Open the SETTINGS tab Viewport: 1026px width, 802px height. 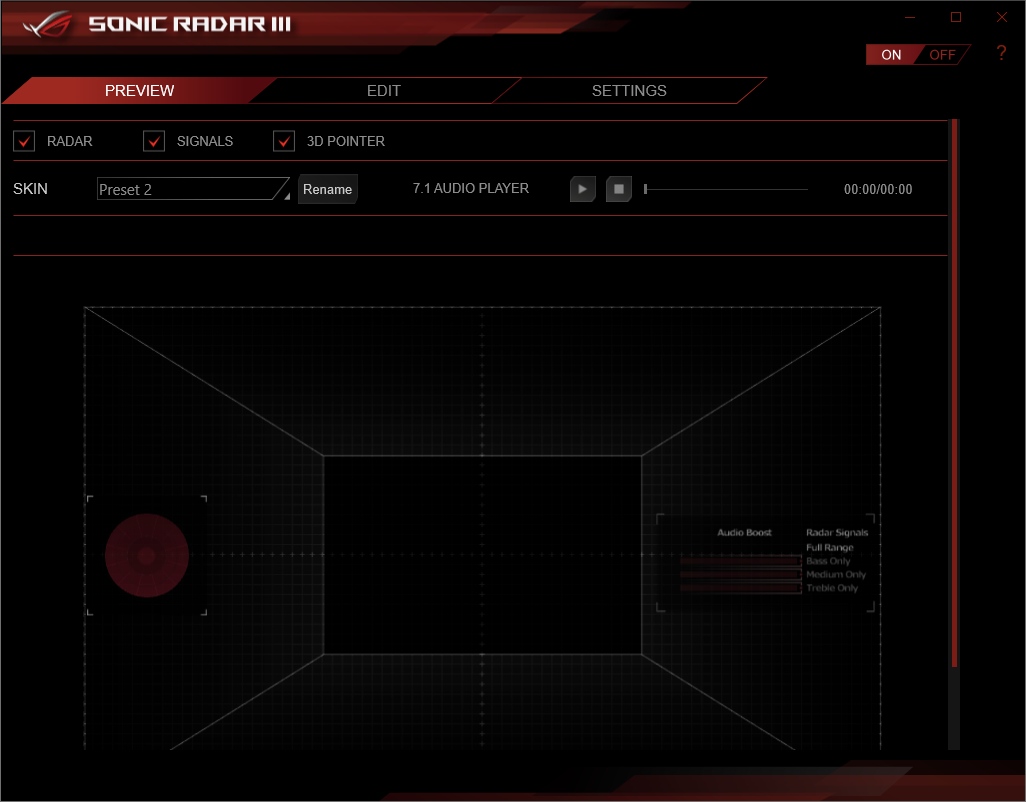(629, 90)
